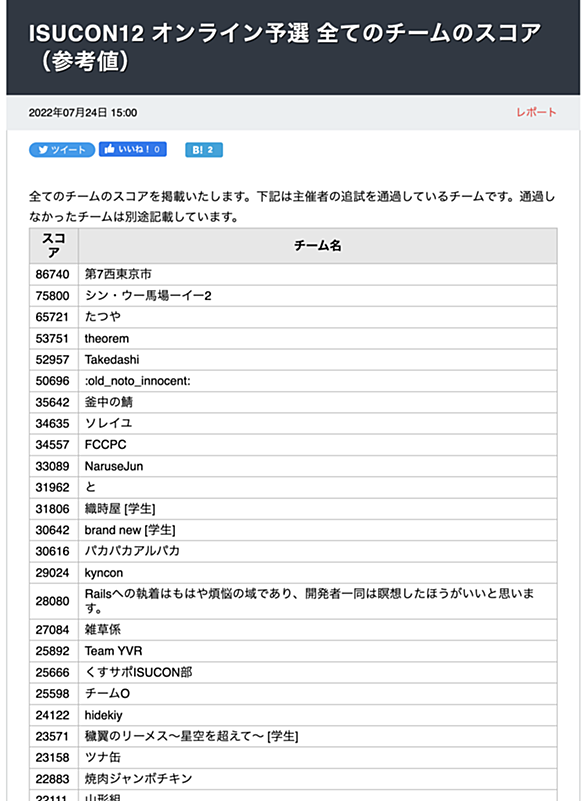586x801 pixels.
Task: Open the レポート category link
Action: 536,112
